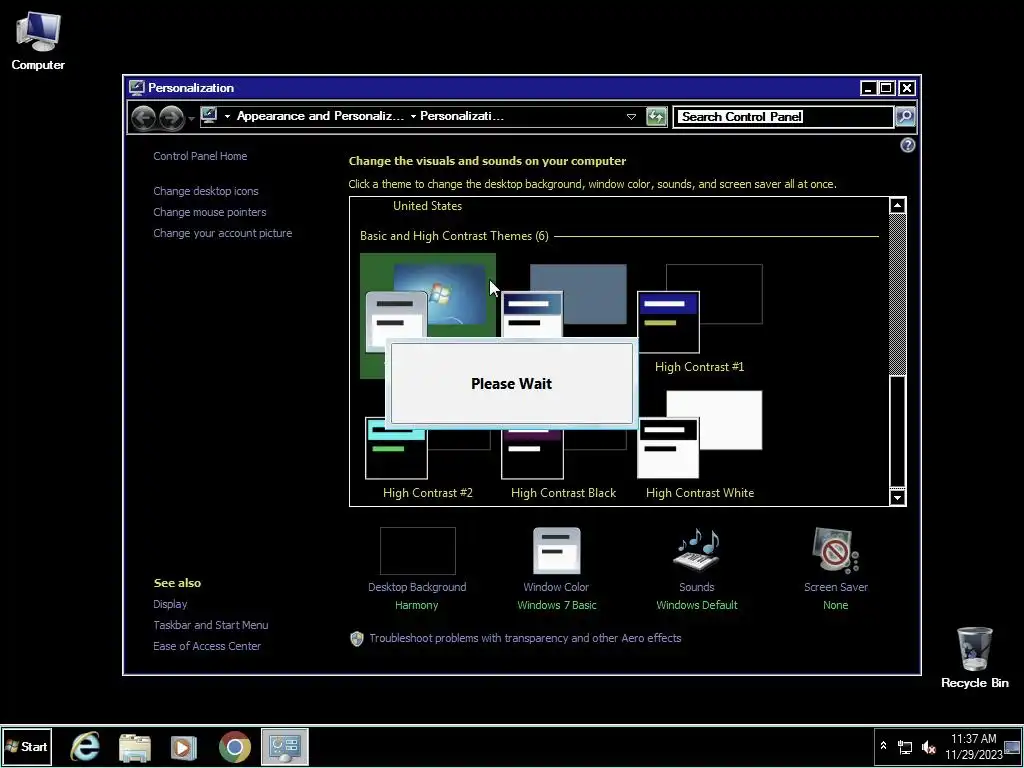Click the Harmony background name

point(416,605)
